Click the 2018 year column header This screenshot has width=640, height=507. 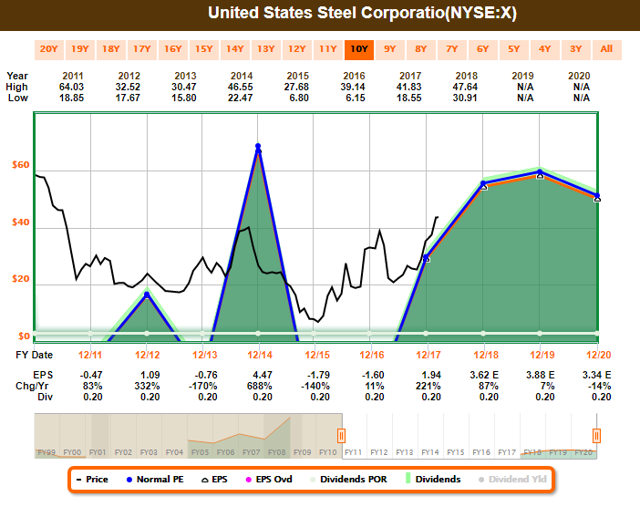(x=467, y=76)
